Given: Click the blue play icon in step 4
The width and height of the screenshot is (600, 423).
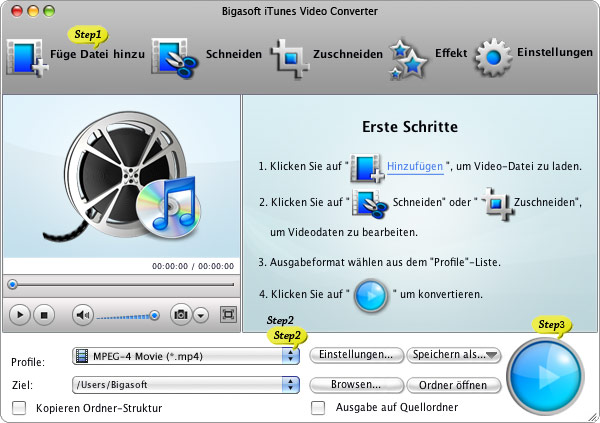Looking at the screenshot, I should [371, 296].
